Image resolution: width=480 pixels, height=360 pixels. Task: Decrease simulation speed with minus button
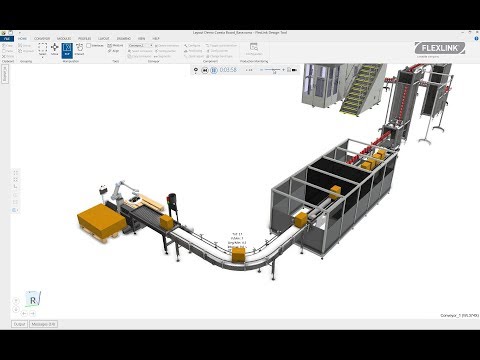click(262, 70)
